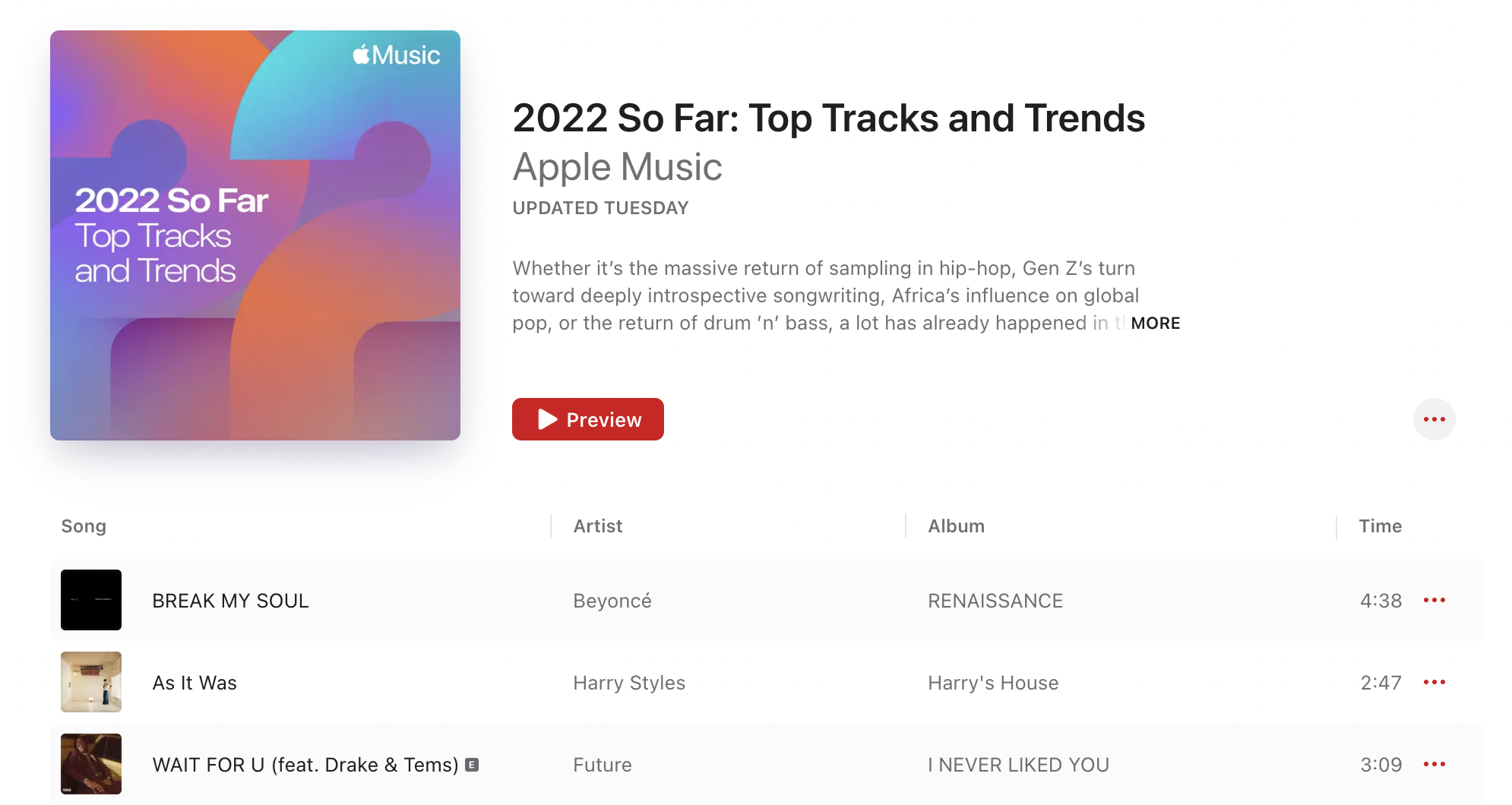This screenshot has width=1512, height=805.
Task: Click As It Was album thumbnail
Action: pos(91,682)
